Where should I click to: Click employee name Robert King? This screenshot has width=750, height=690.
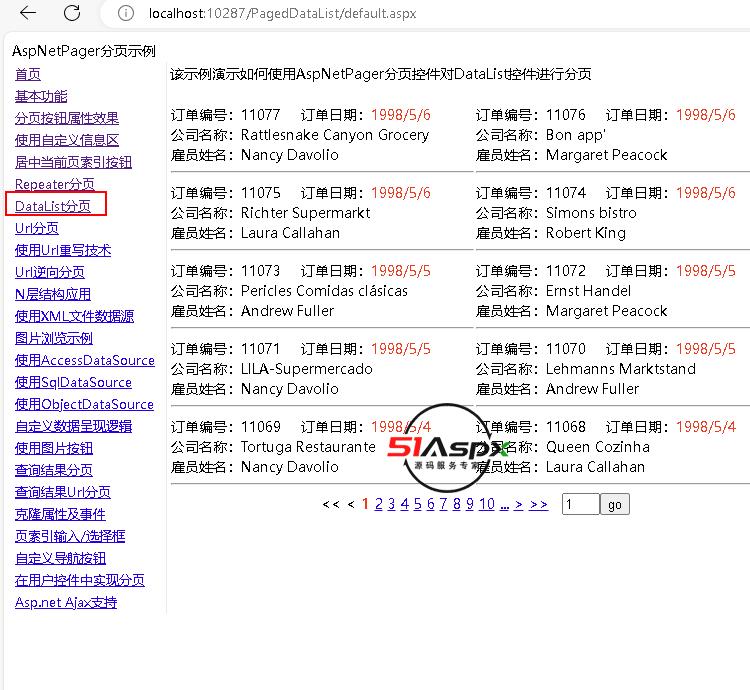(585, 233)
